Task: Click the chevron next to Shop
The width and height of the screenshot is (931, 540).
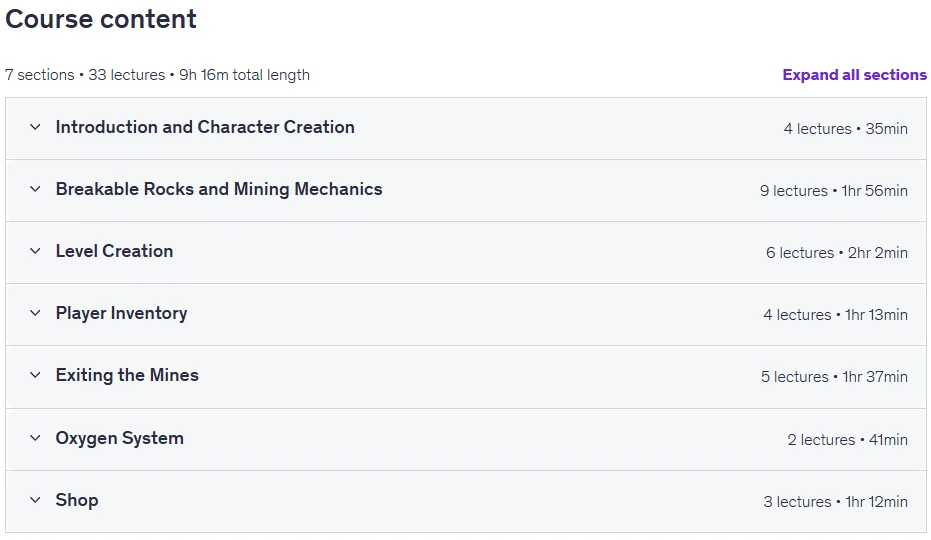Action: pos(35,500)
